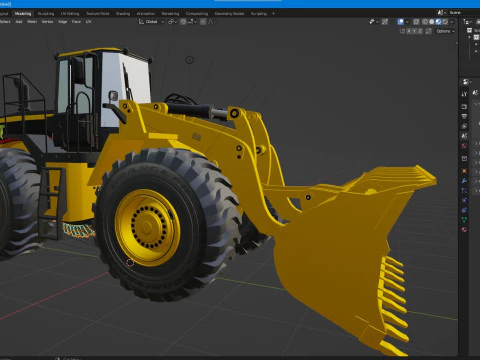Open object type visibility popover
Image resolution: width=480 pixels, height=360 pixels.
click(374, 22)
